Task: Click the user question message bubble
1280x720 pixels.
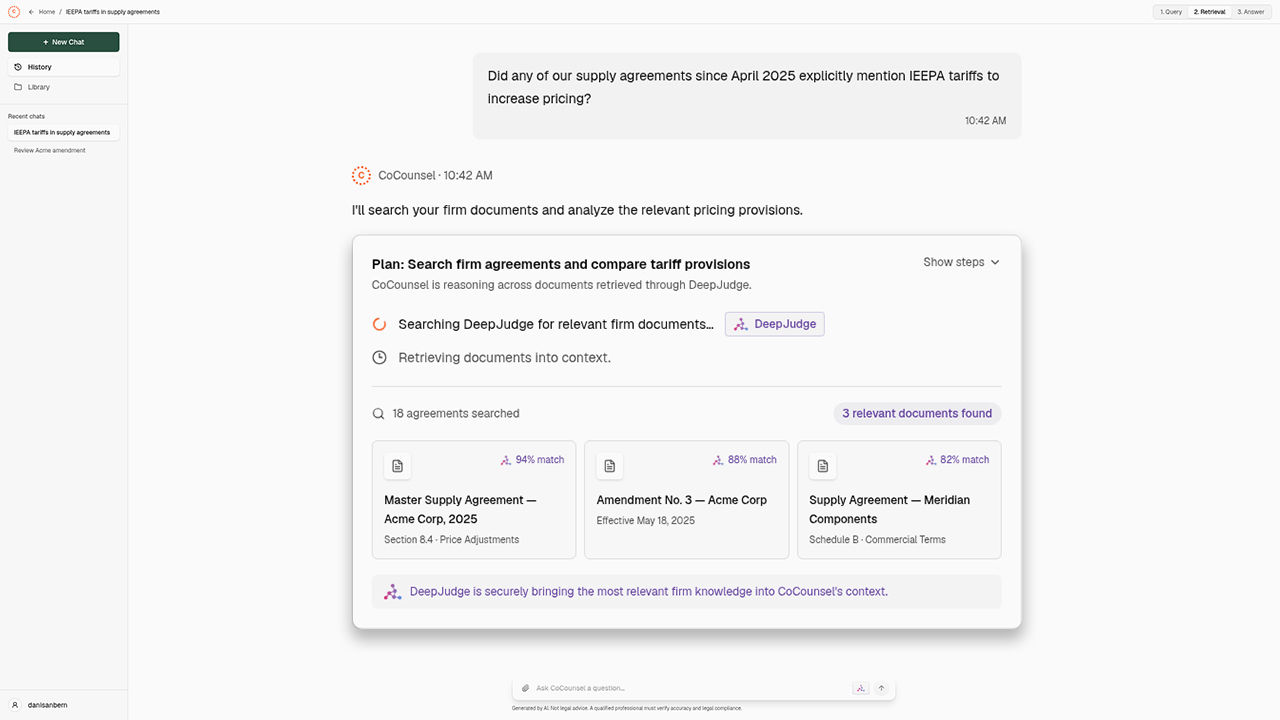Action: click(747, 96)
